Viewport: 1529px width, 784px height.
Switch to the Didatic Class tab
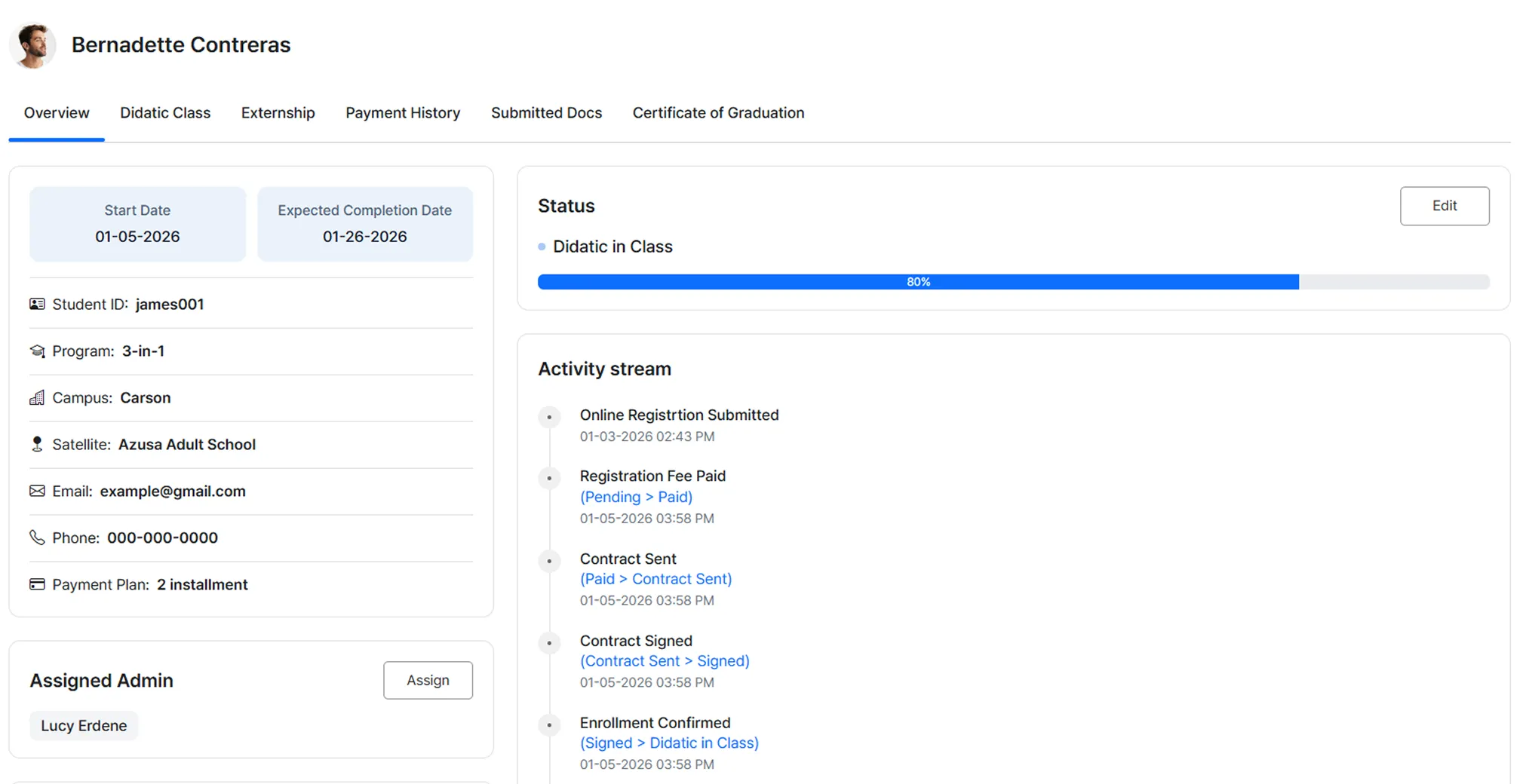[x=165, y=113]
